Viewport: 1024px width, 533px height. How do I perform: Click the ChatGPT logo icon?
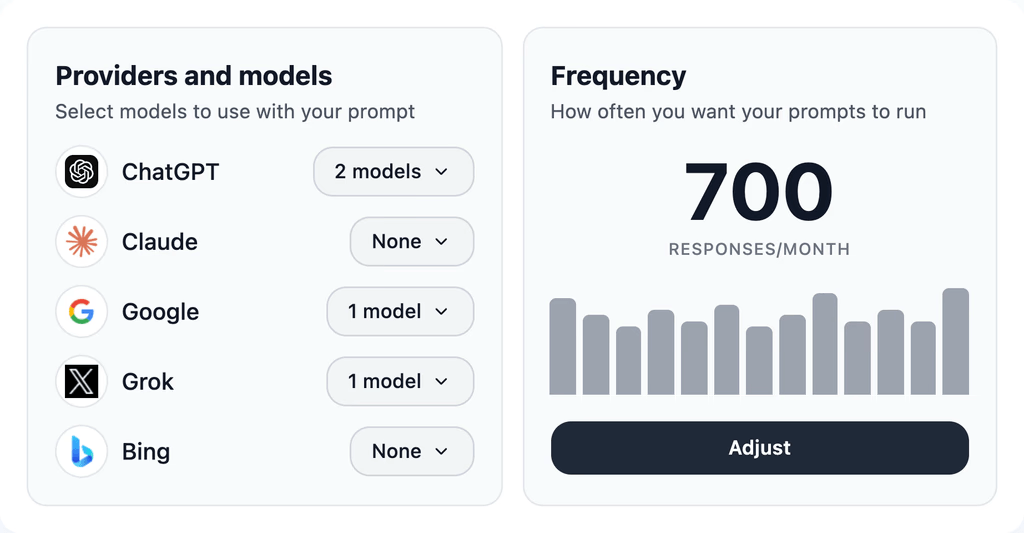[81, 172]
